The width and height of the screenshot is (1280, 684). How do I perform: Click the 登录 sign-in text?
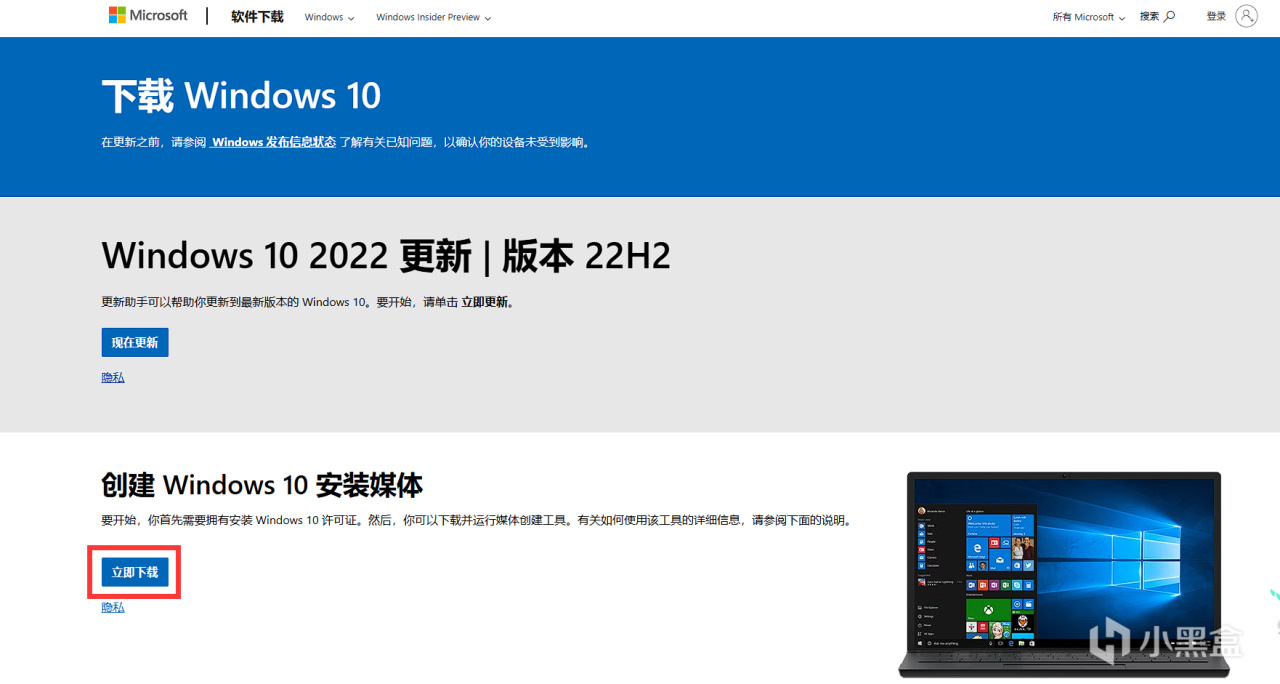[1216, 16]
